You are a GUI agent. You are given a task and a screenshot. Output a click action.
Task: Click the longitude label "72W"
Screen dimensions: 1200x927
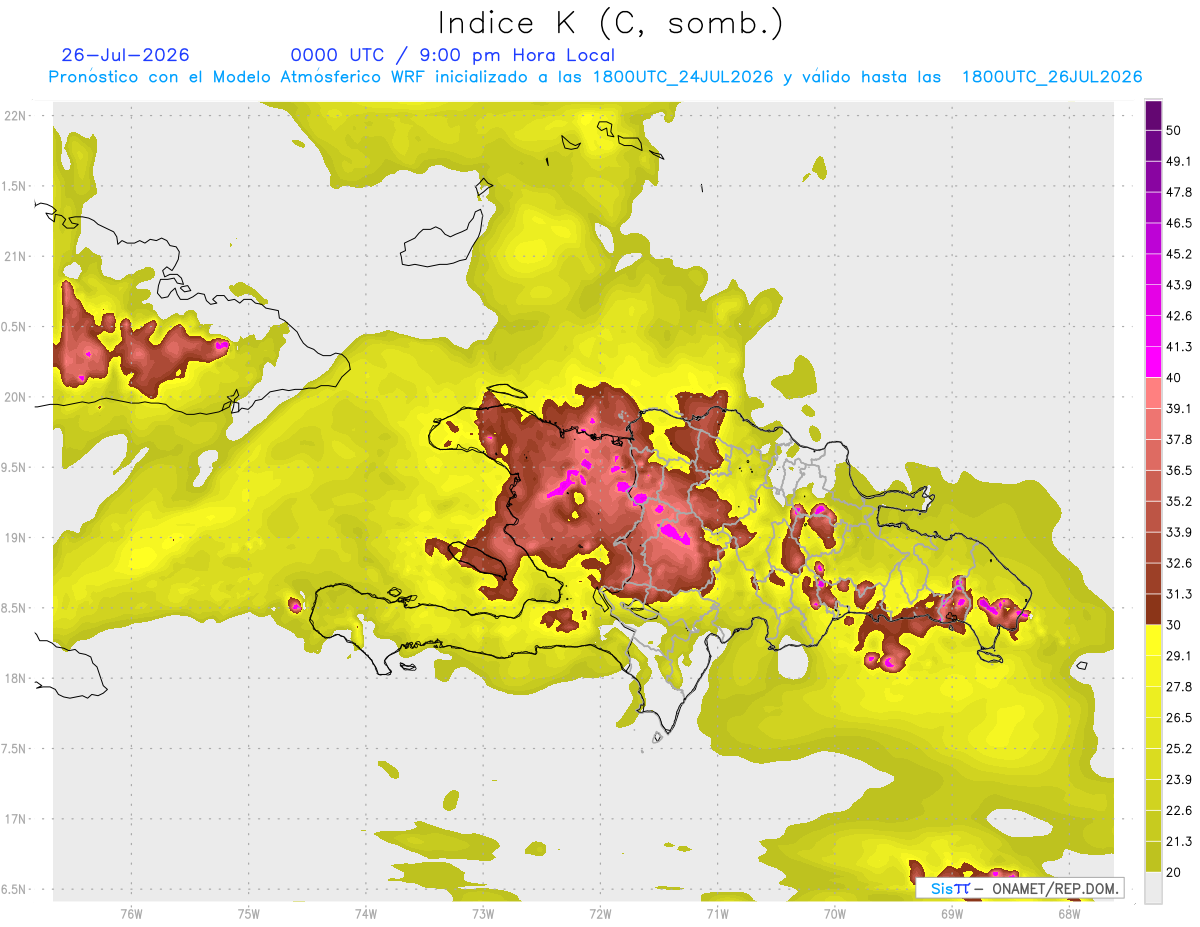[600, 914]
